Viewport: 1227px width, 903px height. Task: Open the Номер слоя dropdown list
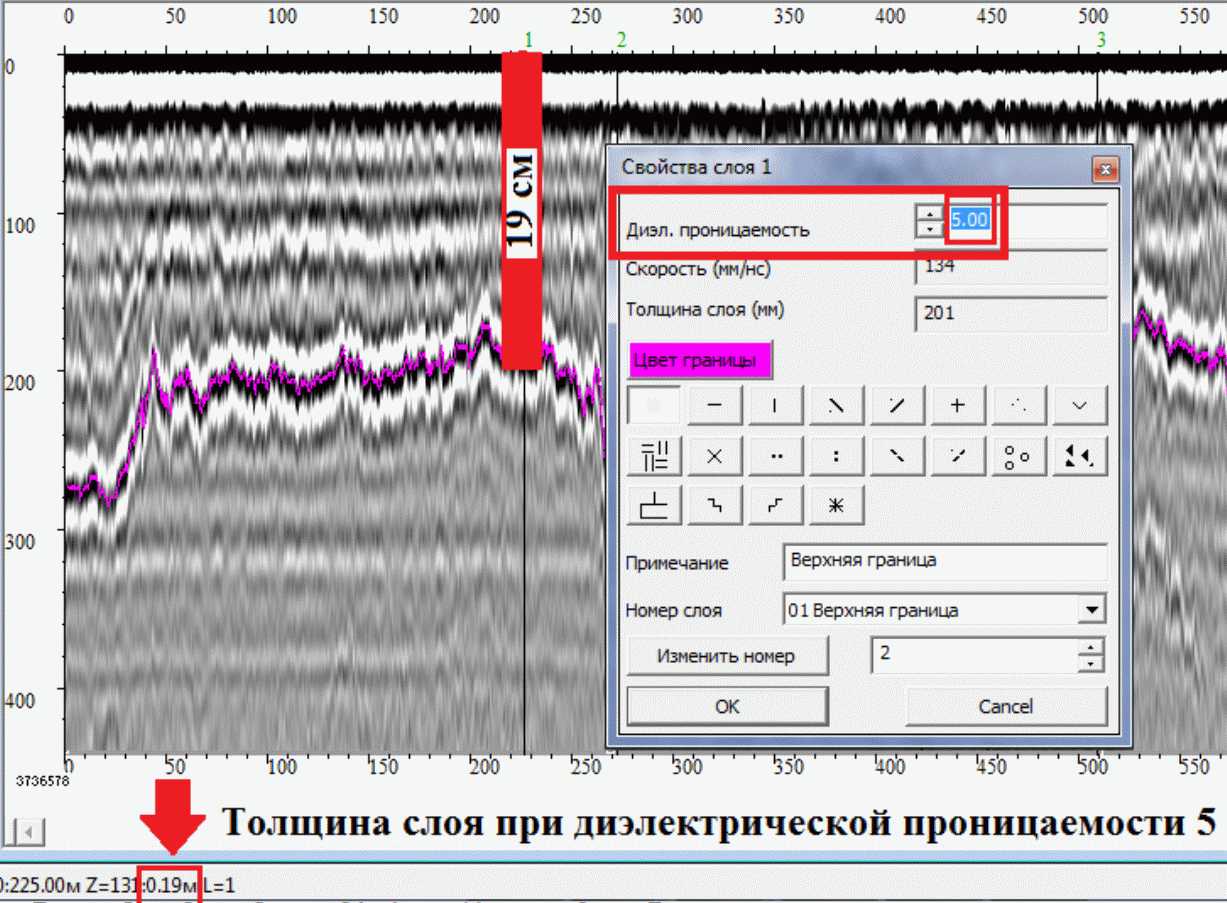click(1092, 610)
